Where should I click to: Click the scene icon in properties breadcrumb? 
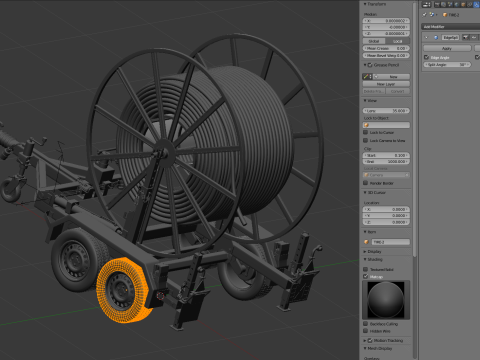432,14
